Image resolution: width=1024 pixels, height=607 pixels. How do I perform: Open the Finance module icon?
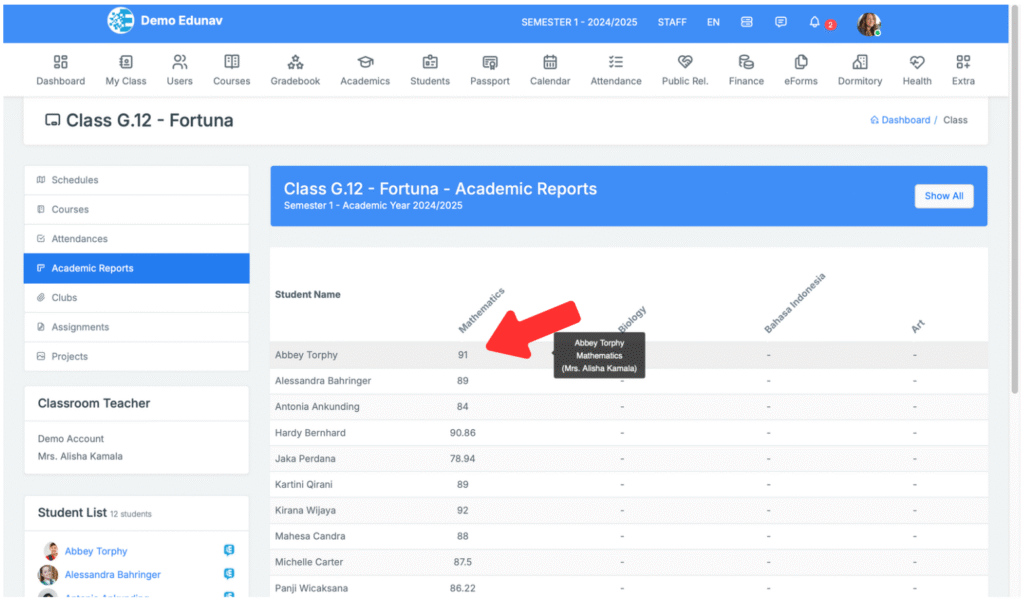tap(746, 62)
